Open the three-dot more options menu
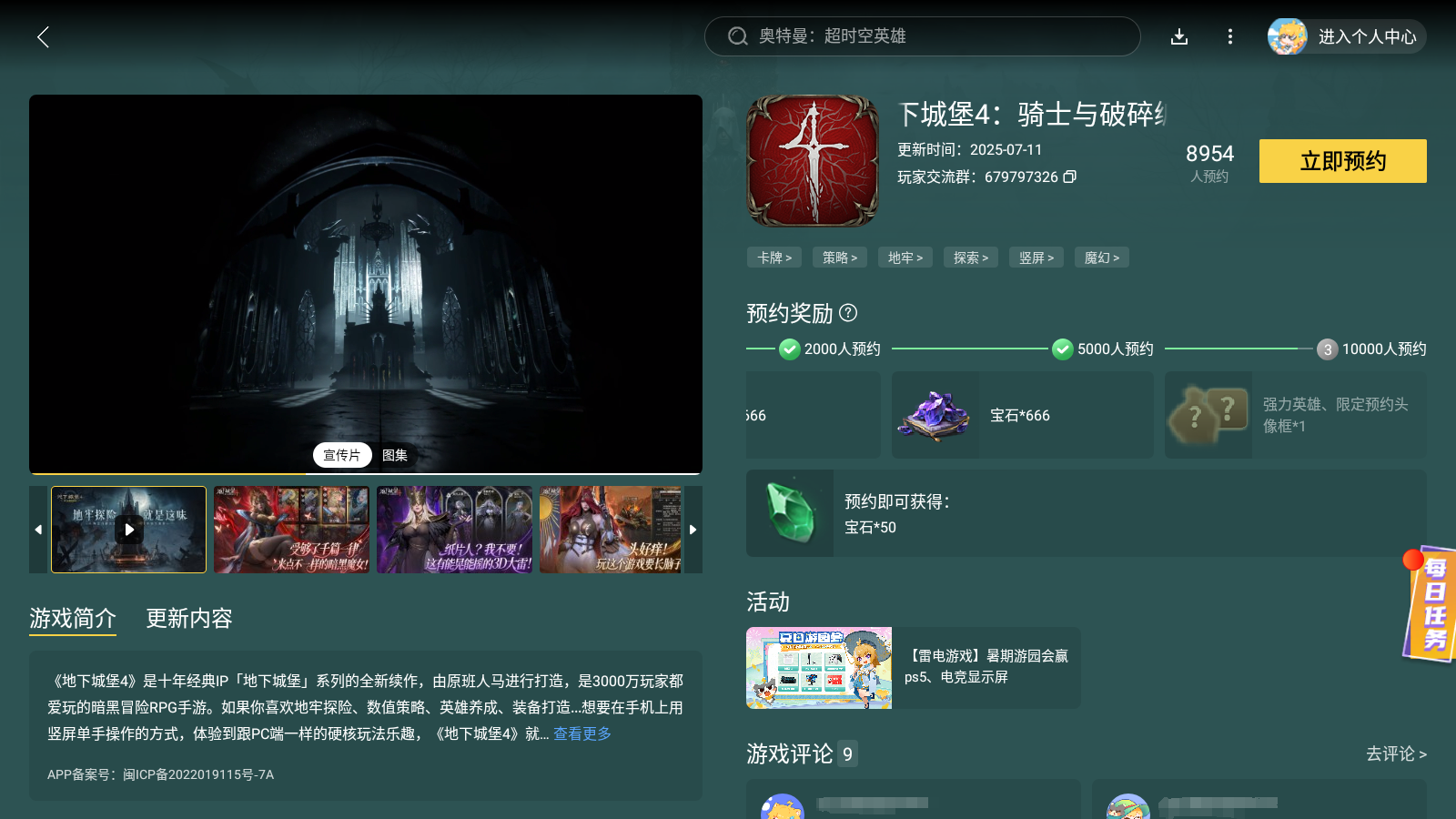Screen dimensions: 1456x819 pyautogui.click(x=1230, y=36)
